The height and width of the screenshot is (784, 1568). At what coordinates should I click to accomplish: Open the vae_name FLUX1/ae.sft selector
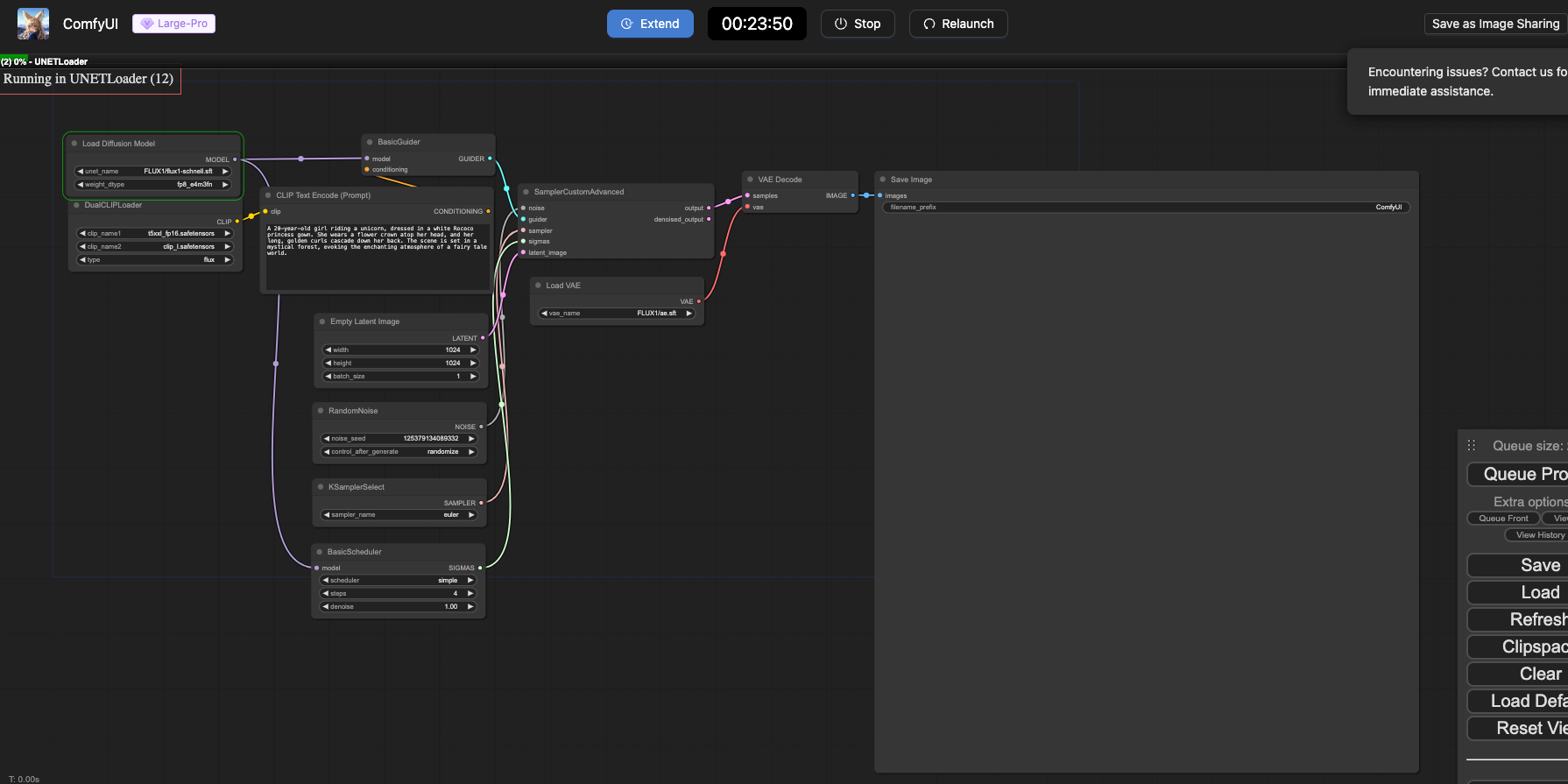pos(617,314)
